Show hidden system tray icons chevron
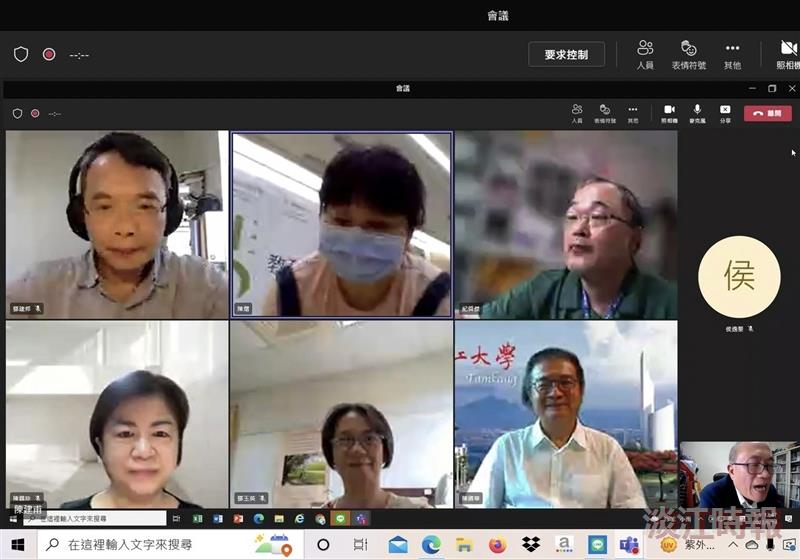800x559 pixels. 733,545
